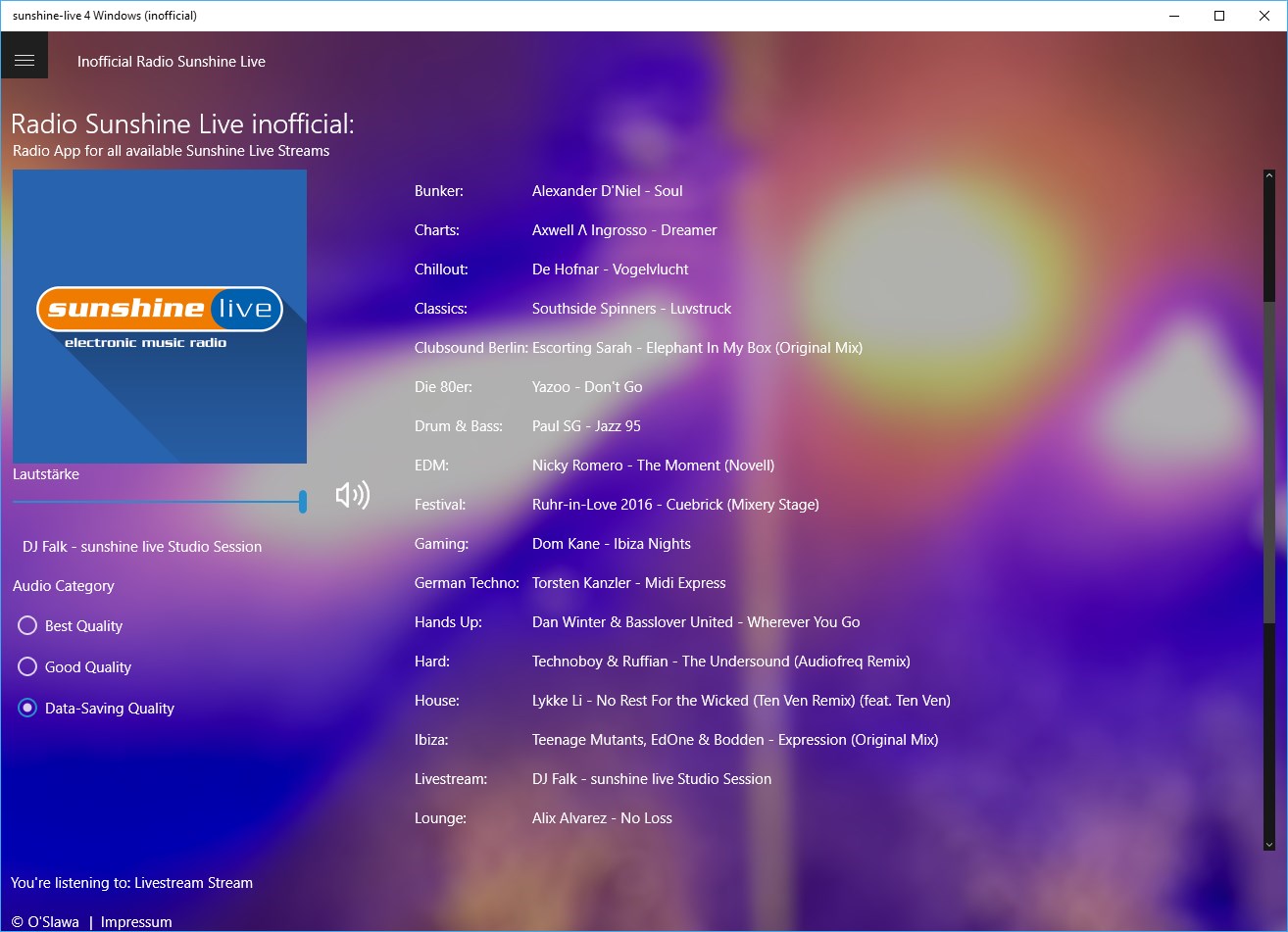Select Data-Saving Quality audio option
Image resolution: width=1288 pixels, height=932 pixels.
click(96, 709)
